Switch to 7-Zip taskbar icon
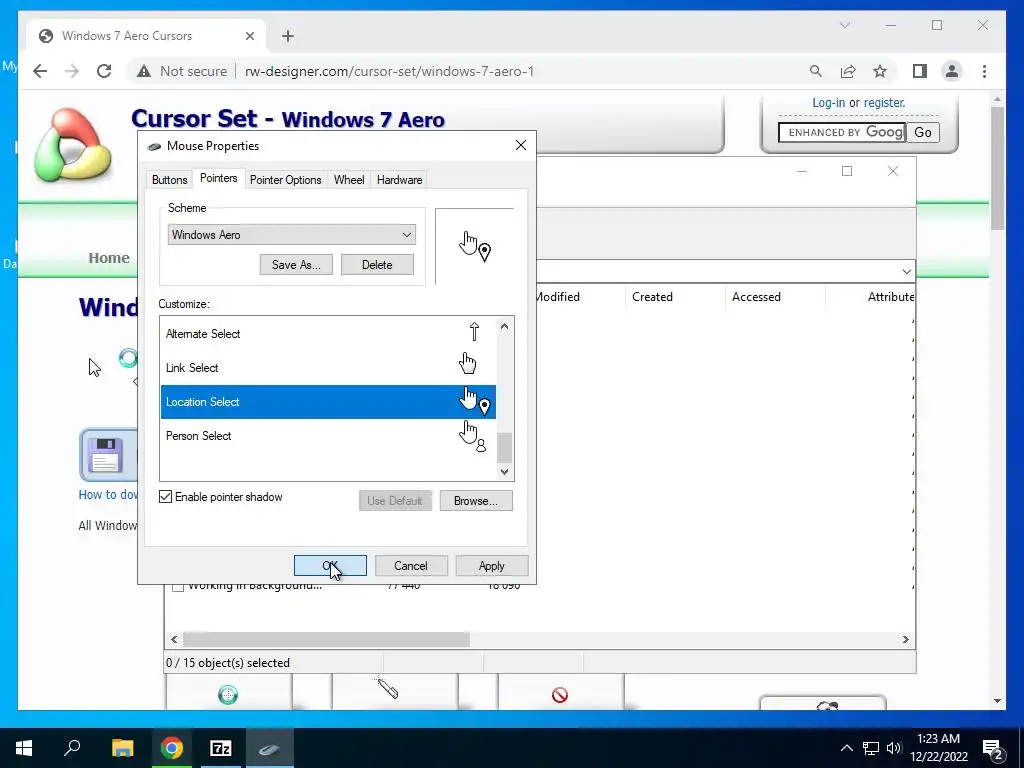1024x768 pixels. tap(221, 748)
